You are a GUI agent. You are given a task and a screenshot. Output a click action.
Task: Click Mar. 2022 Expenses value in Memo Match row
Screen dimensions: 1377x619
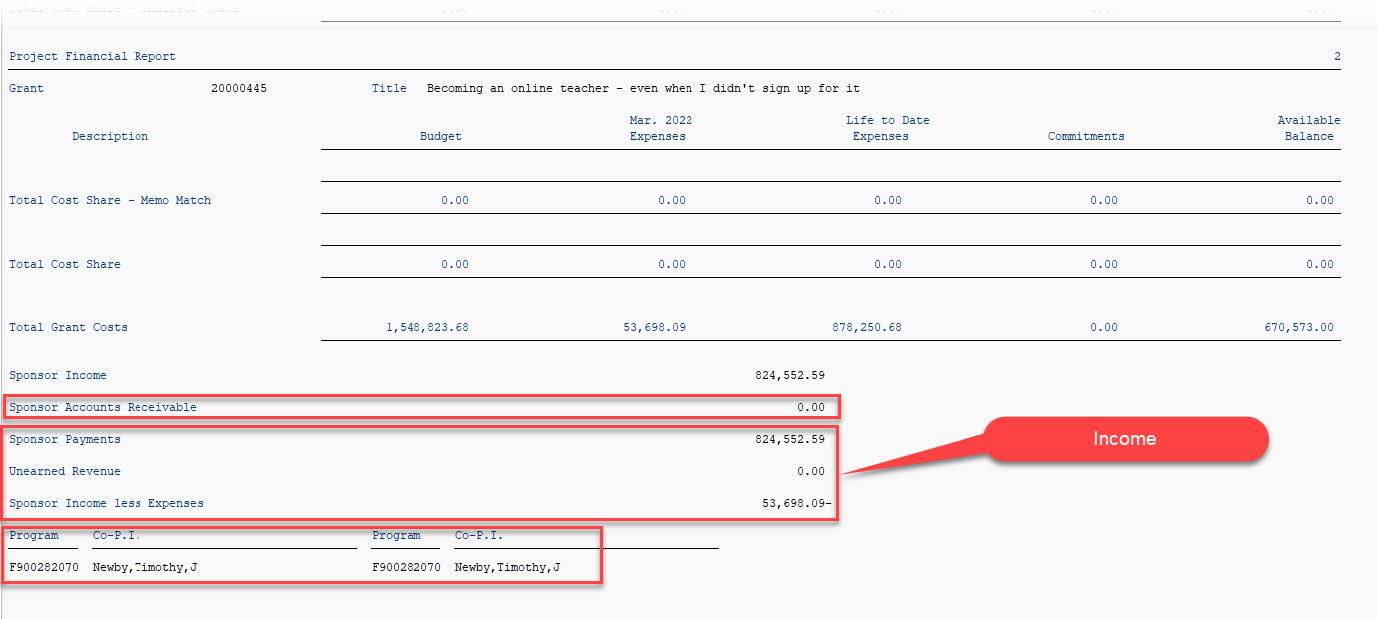672,200
